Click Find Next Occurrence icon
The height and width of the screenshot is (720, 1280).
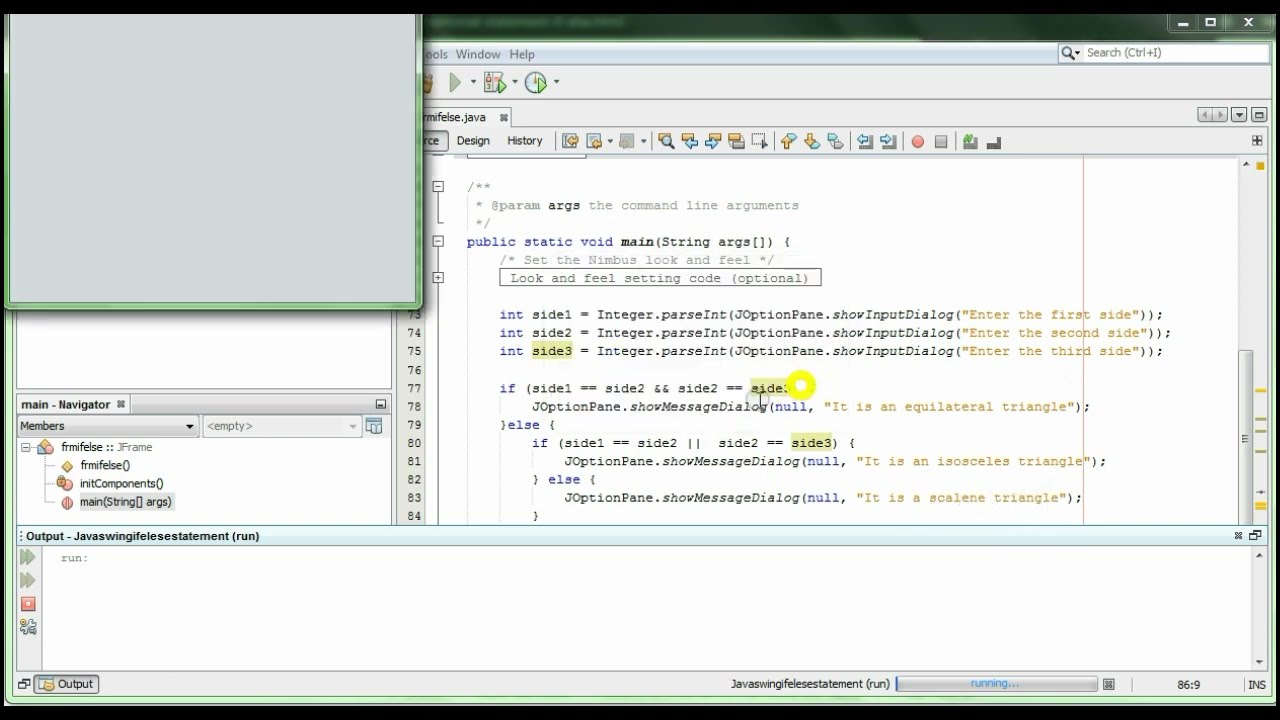coord(713,142)
